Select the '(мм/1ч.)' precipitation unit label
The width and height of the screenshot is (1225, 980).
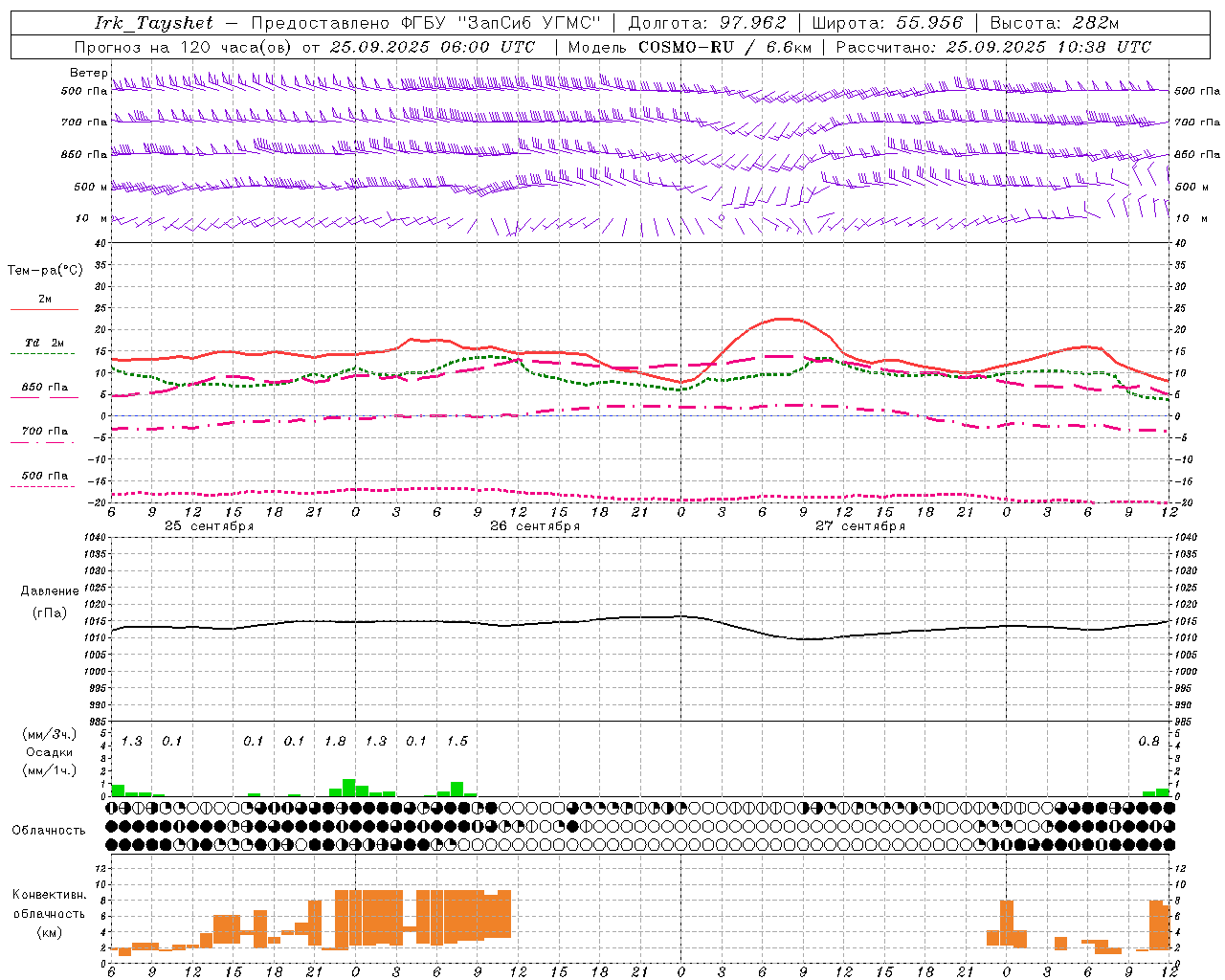point(49,770)
